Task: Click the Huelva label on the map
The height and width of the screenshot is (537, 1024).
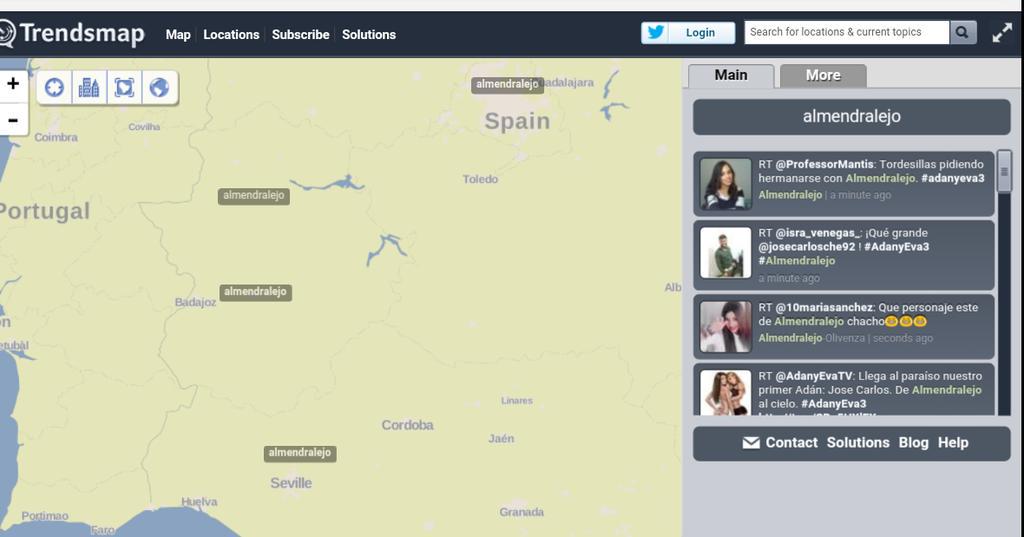Action: tap(199, 502)
